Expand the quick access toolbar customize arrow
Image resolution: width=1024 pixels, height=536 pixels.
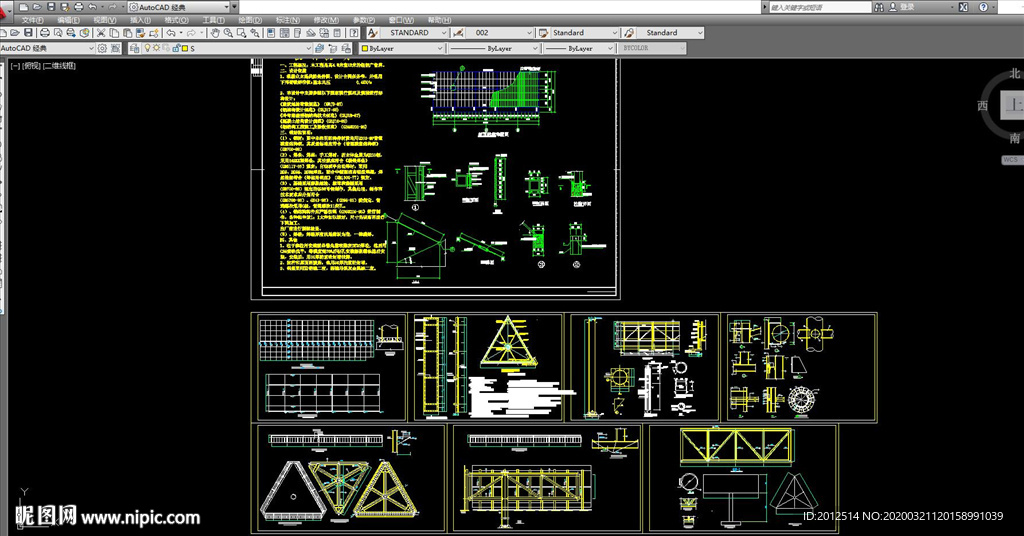pos(234,7)
